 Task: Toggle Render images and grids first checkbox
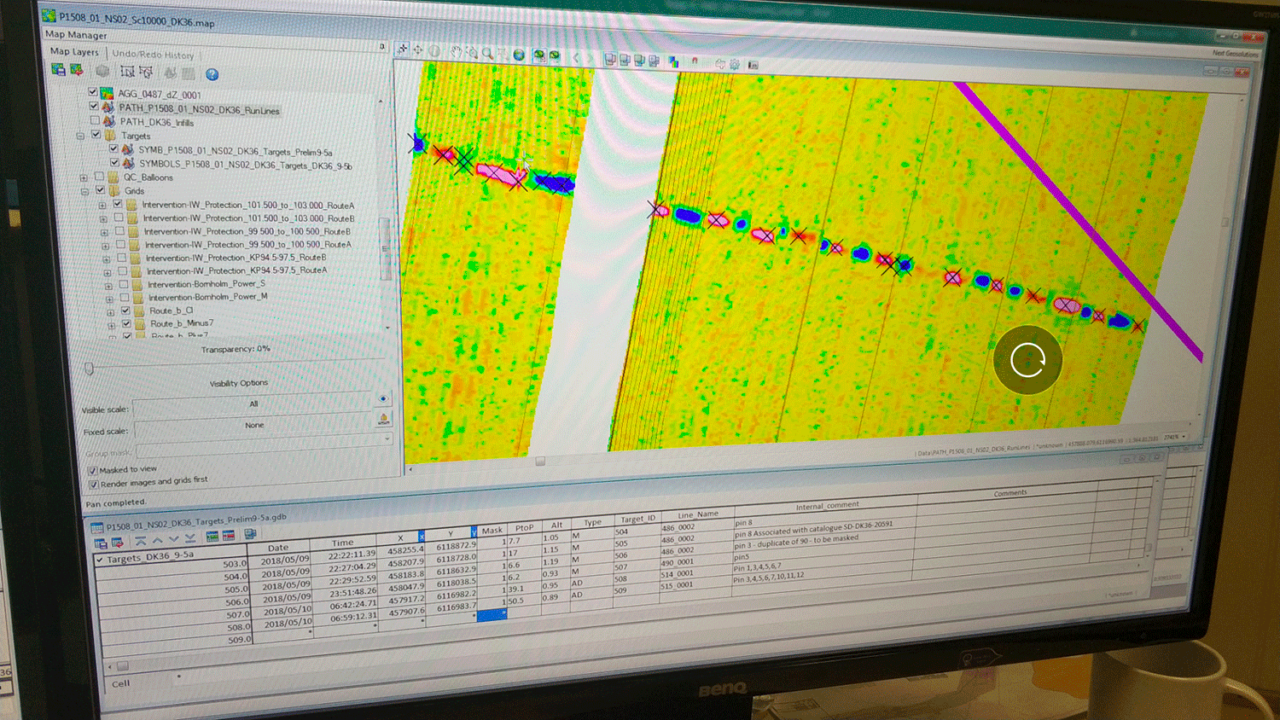coord(94,484)
